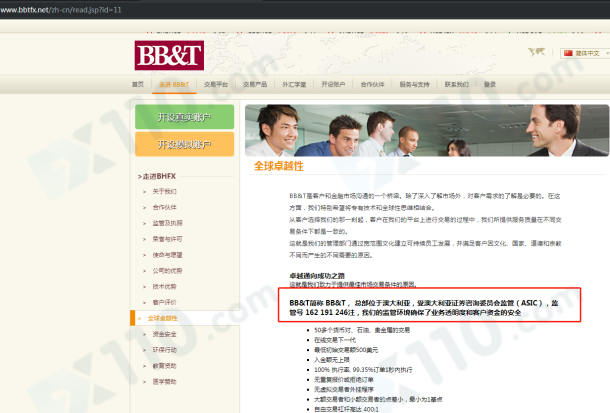Open 关于我们 in the sidebar
The height and width of the screenshot is (413, 610).
click(164, 191)
